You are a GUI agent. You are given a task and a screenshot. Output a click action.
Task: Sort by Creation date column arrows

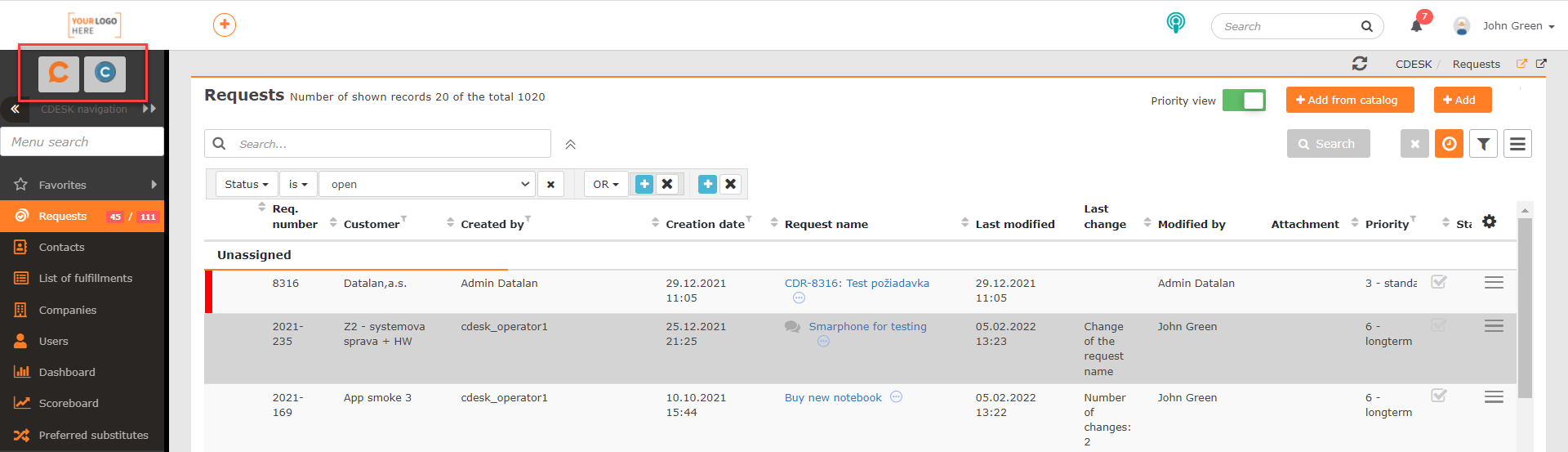click(x=656, y=222)
